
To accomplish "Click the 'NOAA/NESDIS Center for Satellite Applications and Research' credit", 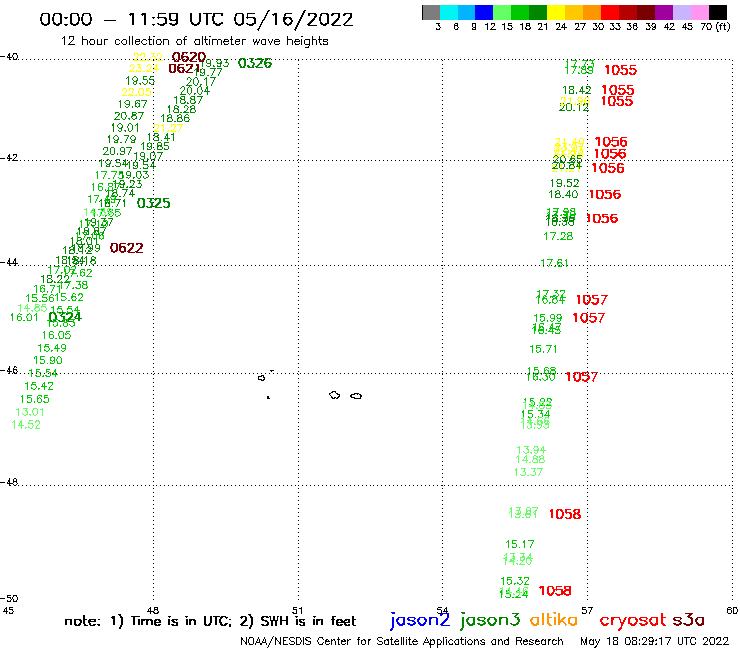I will tap(402, 642).
